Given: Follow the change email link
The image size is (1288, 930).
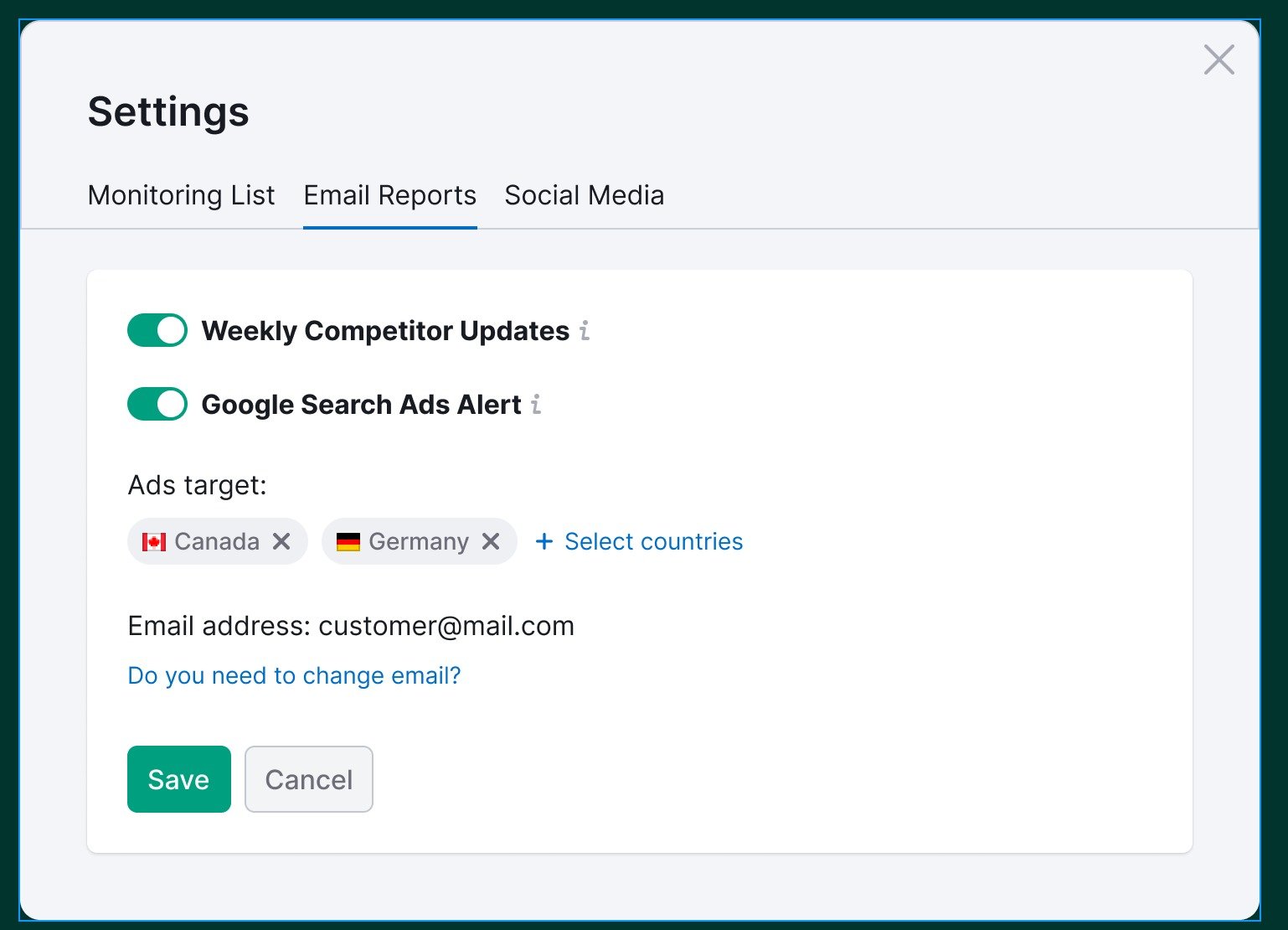Looking at the screenshot, I should pos(293,675).
